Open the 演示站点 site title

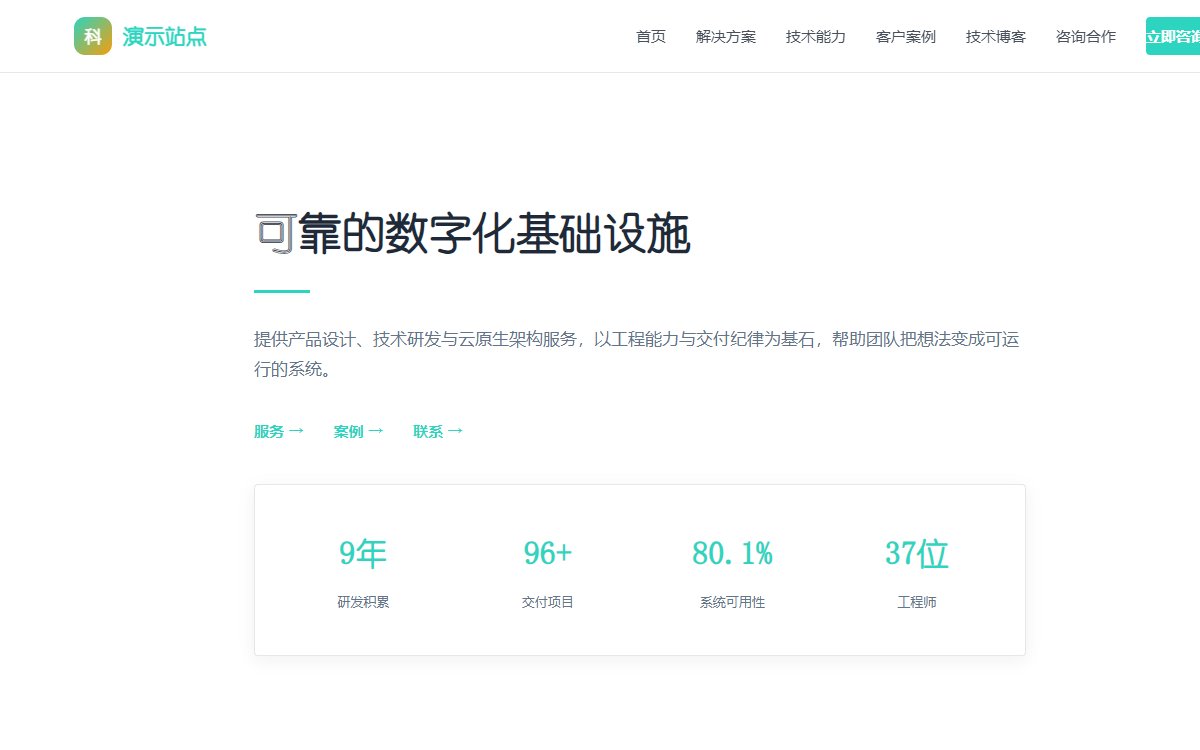click(165, 37)
